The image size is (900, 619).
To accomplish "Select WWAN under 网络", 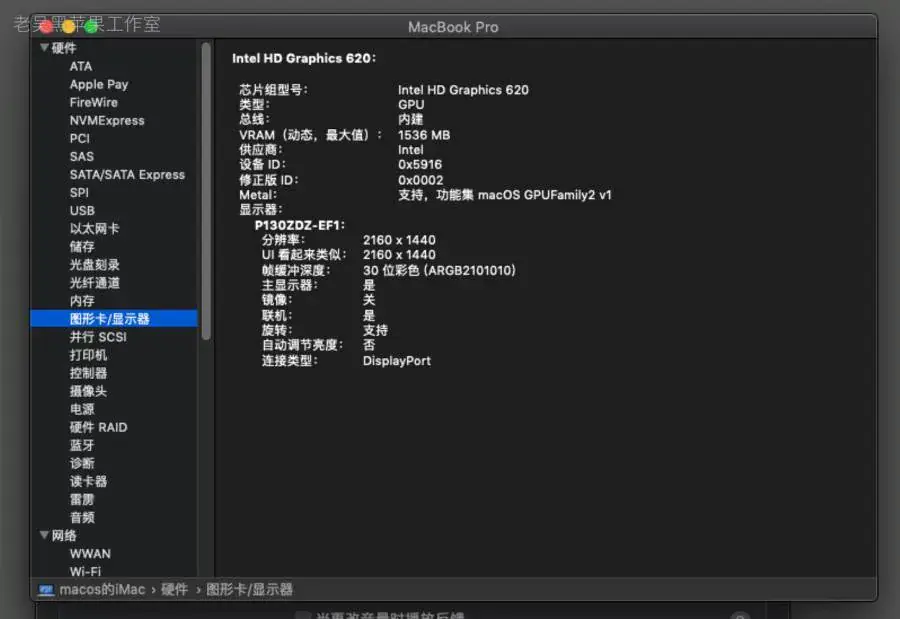I will pyautogui.click(x=90, y=554).
